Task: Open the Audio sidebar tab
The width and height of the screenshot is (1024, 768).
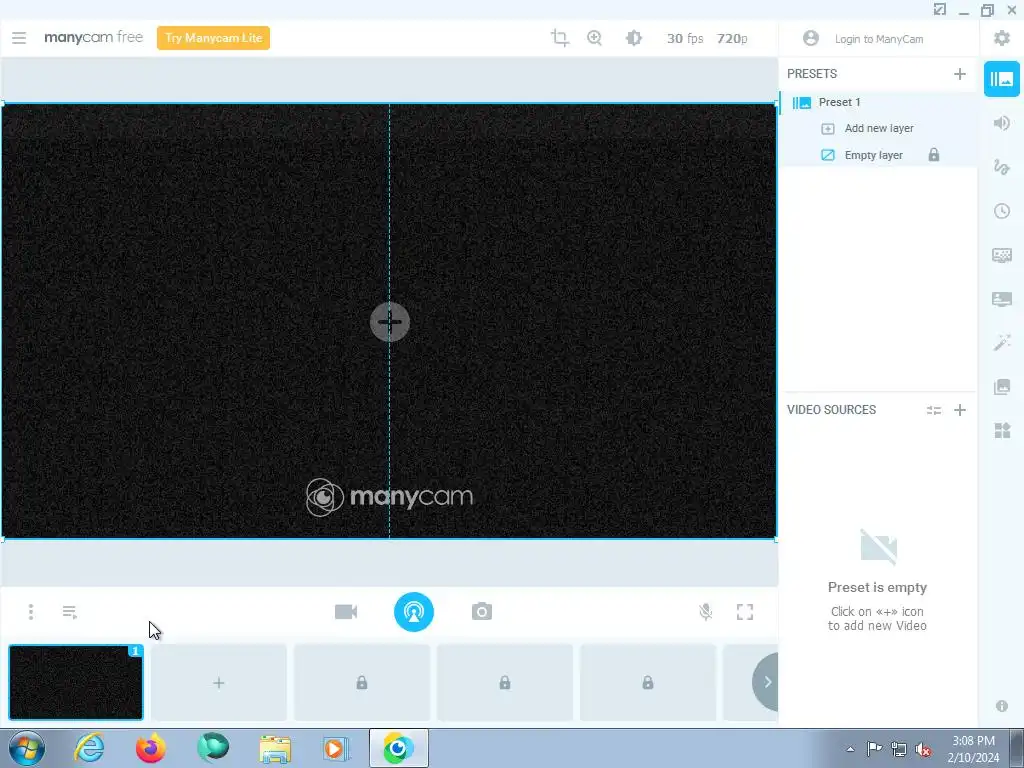Action: point(1002,123)
